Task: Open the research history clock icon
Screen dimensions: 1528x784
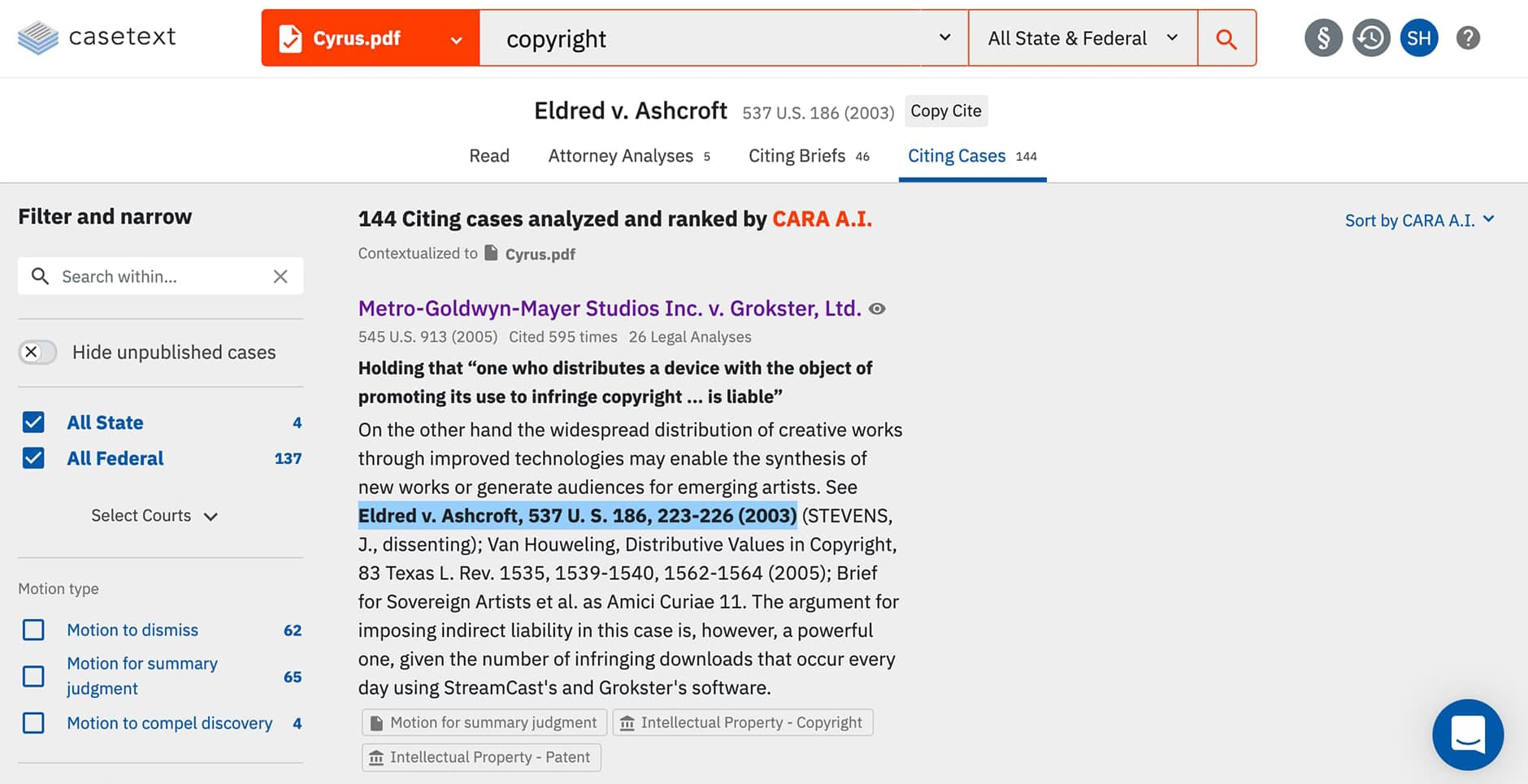Action: tap(1371, 38)
